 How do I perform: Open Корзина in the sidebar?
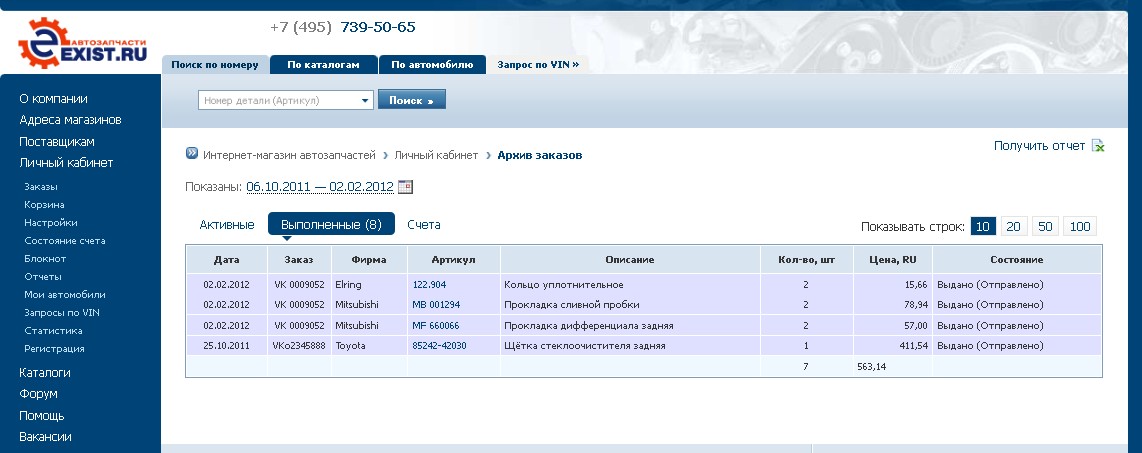44,205
